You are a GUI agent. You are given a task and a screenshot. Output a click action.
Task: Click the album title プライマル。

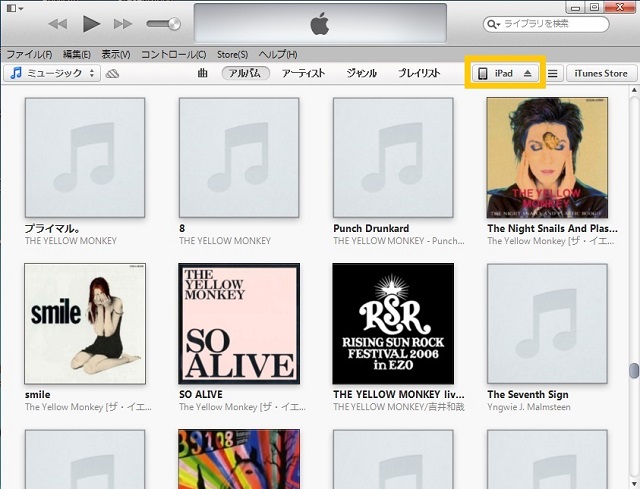pyautogui.click(x=51, y=229)
